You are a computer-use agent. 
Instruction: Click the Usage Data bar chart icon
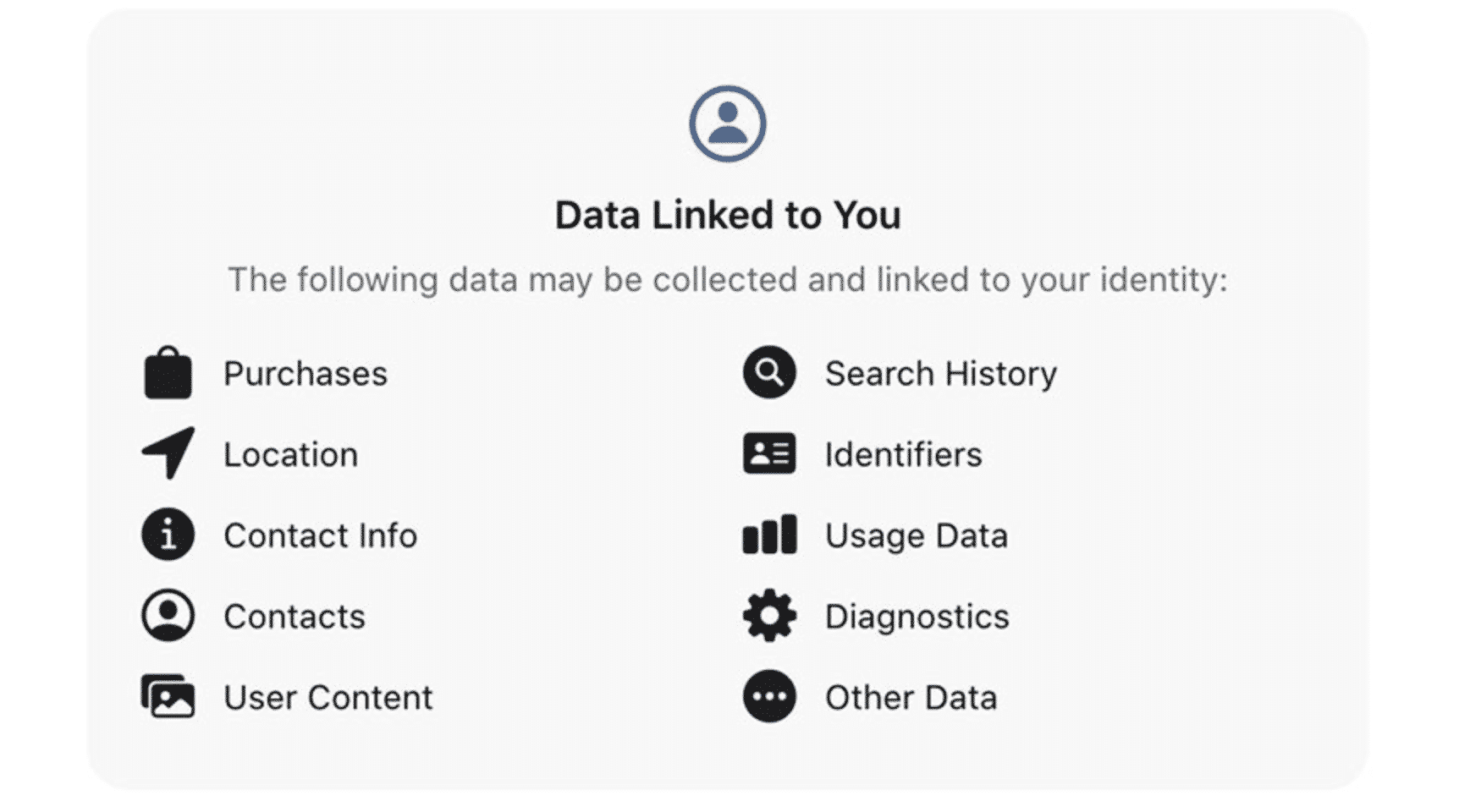[x=768, y=535]
